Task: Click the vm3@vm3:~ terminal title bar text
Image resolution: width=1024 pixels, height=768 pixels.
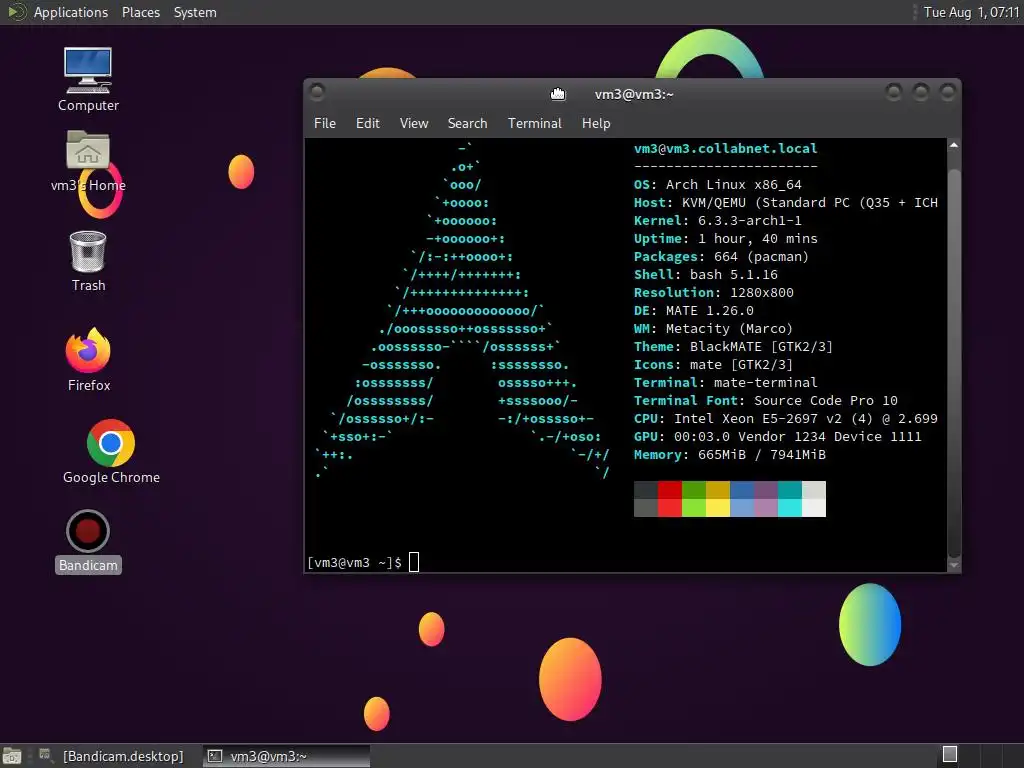Action: [x=634, y=95]
